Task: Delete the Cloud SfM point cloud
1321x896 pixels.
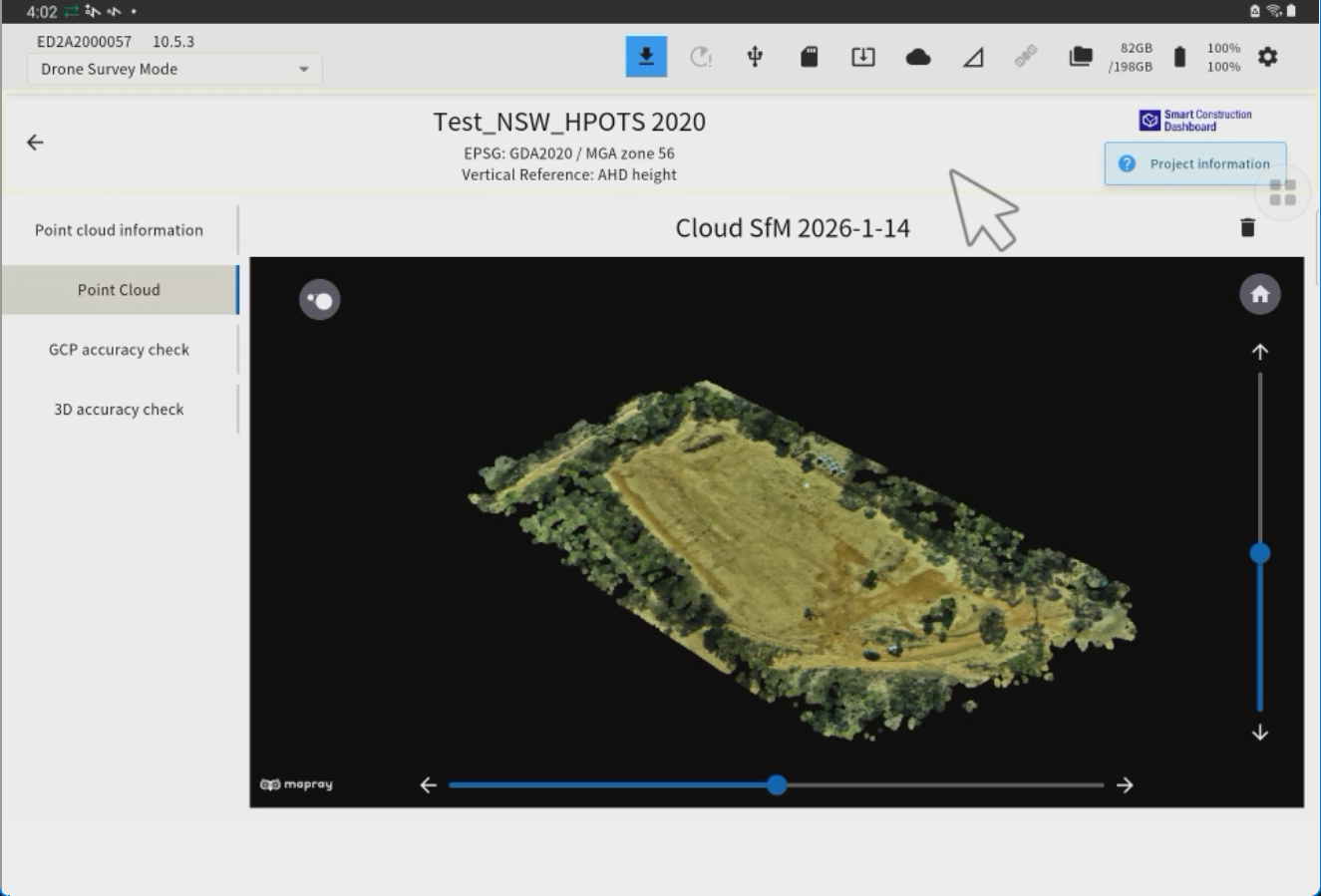Action: pos(1247,228)
